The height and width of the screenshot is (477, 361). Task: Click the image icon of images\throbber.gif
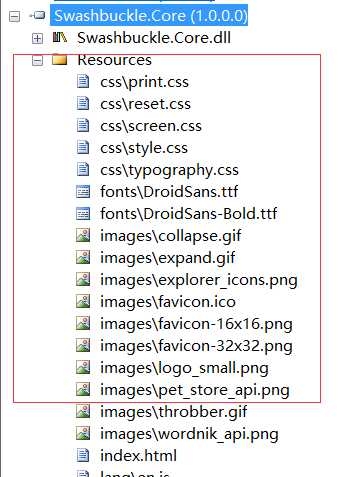click(83, 411)
